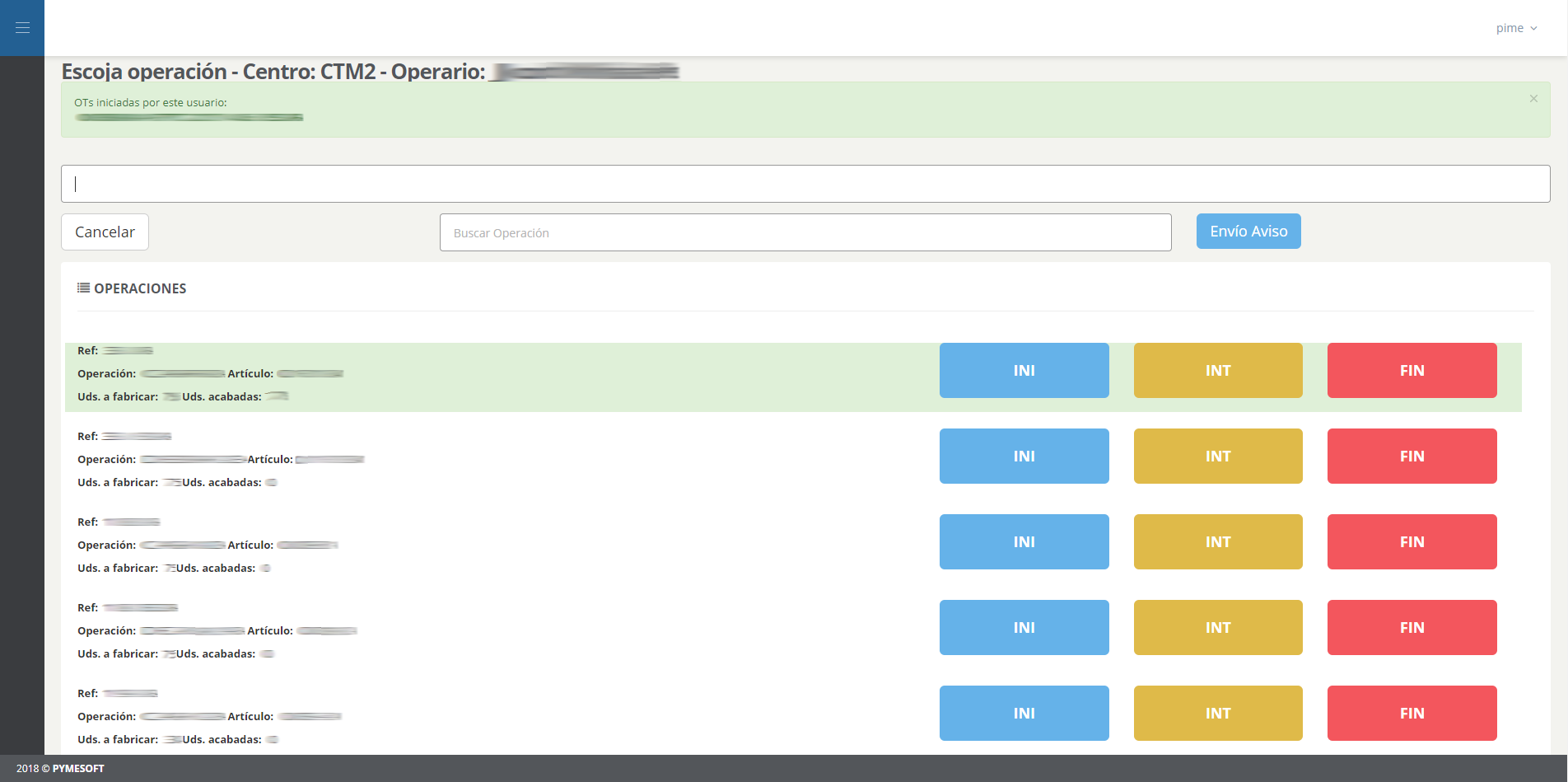Image resolution: width=1568 pixels, height=782 pixels.
Task: Click into Buscar Operación search box
Action: click(x=805, y=232)
